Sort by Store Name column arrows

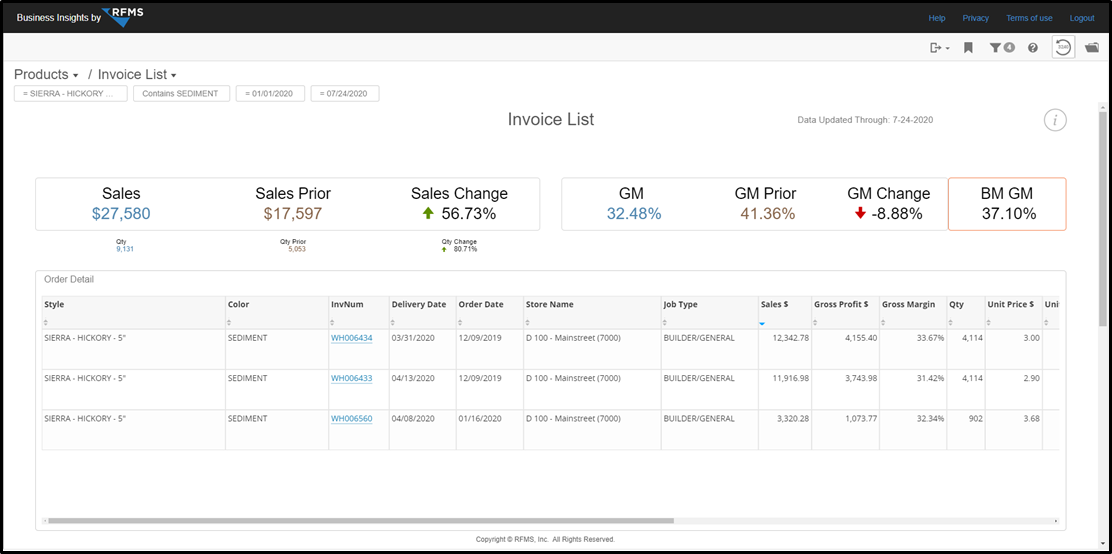click(528, 323)
